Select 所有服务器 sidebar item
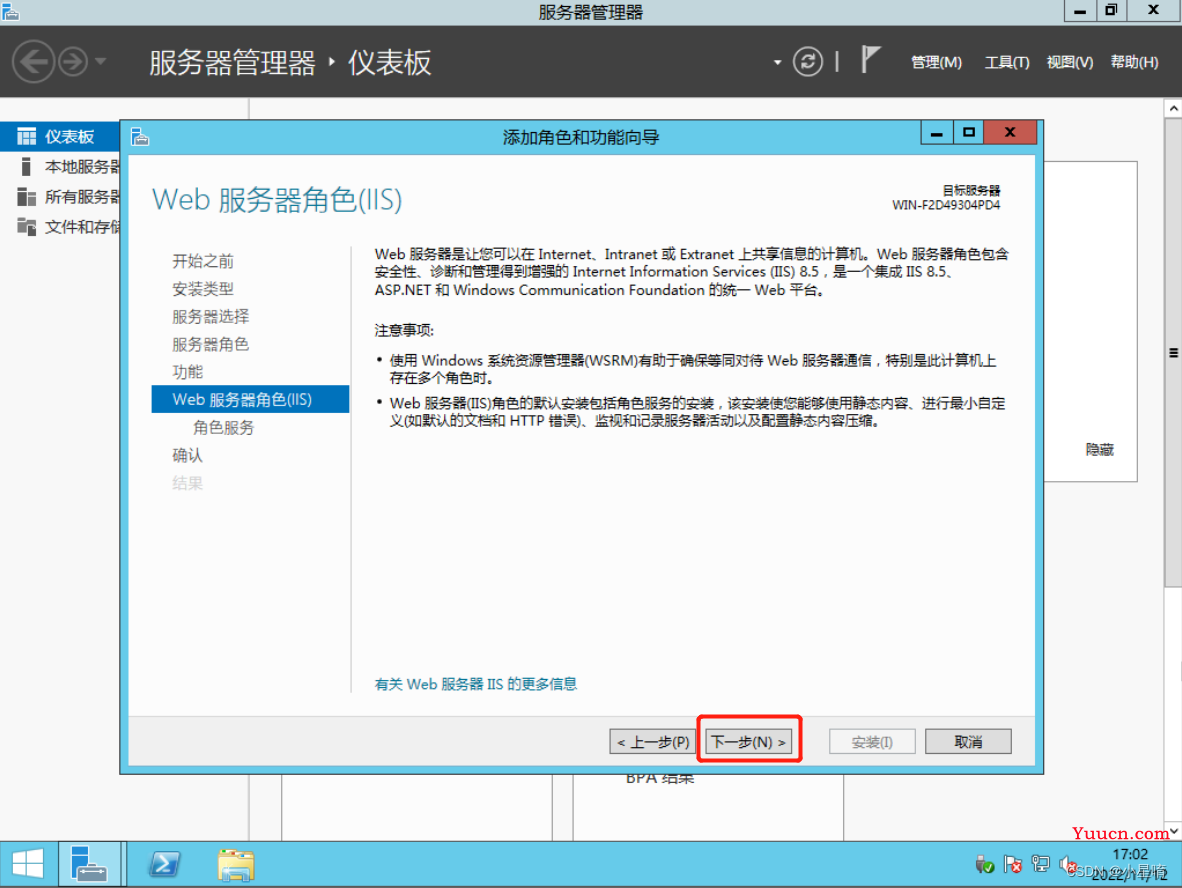 coord(60,197)
